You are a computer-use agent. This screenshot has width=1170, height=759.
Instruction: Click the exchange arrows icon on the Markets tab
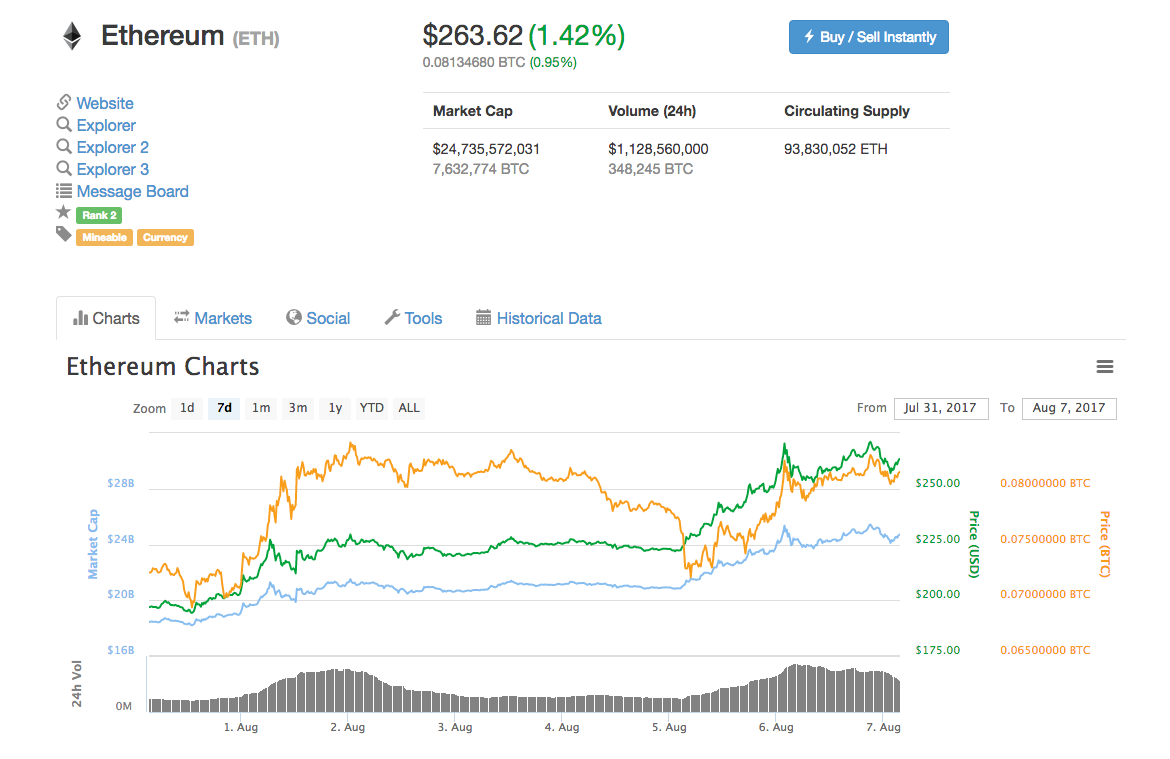coord(181,317)
